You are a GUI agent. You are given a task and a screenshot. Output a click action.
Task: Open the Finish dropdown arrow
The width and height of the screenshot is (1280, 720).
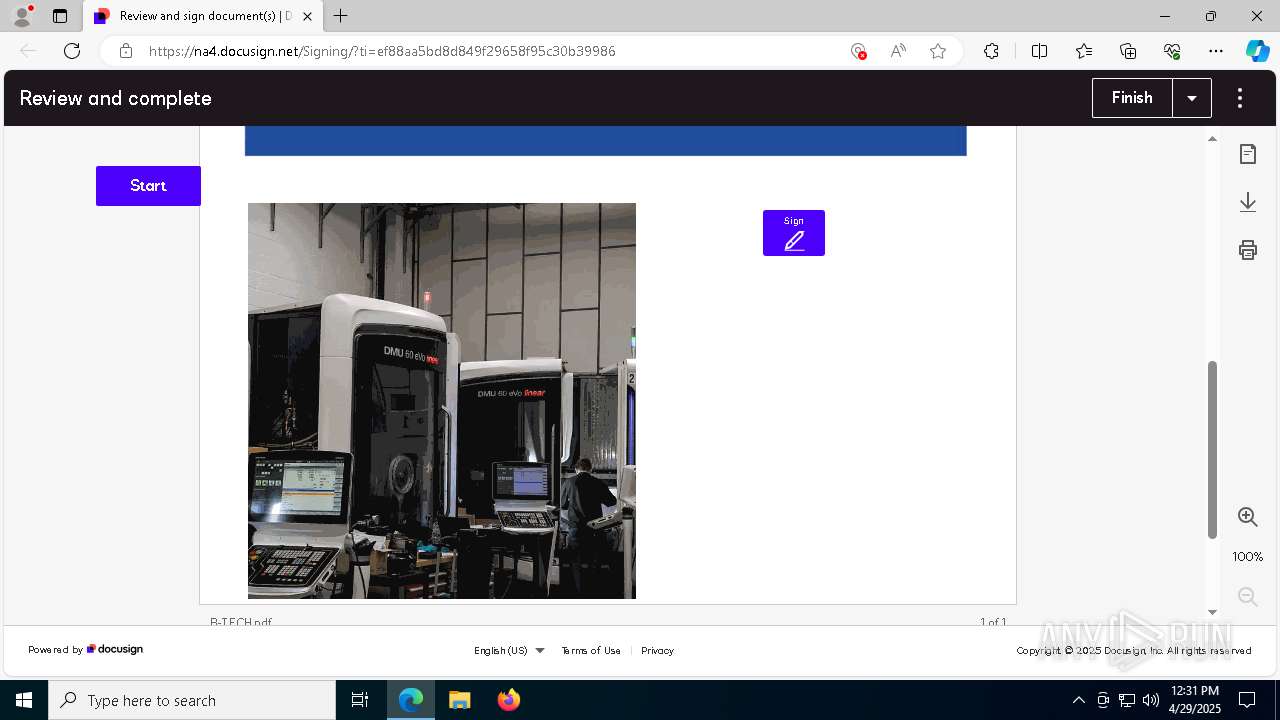1192,98
